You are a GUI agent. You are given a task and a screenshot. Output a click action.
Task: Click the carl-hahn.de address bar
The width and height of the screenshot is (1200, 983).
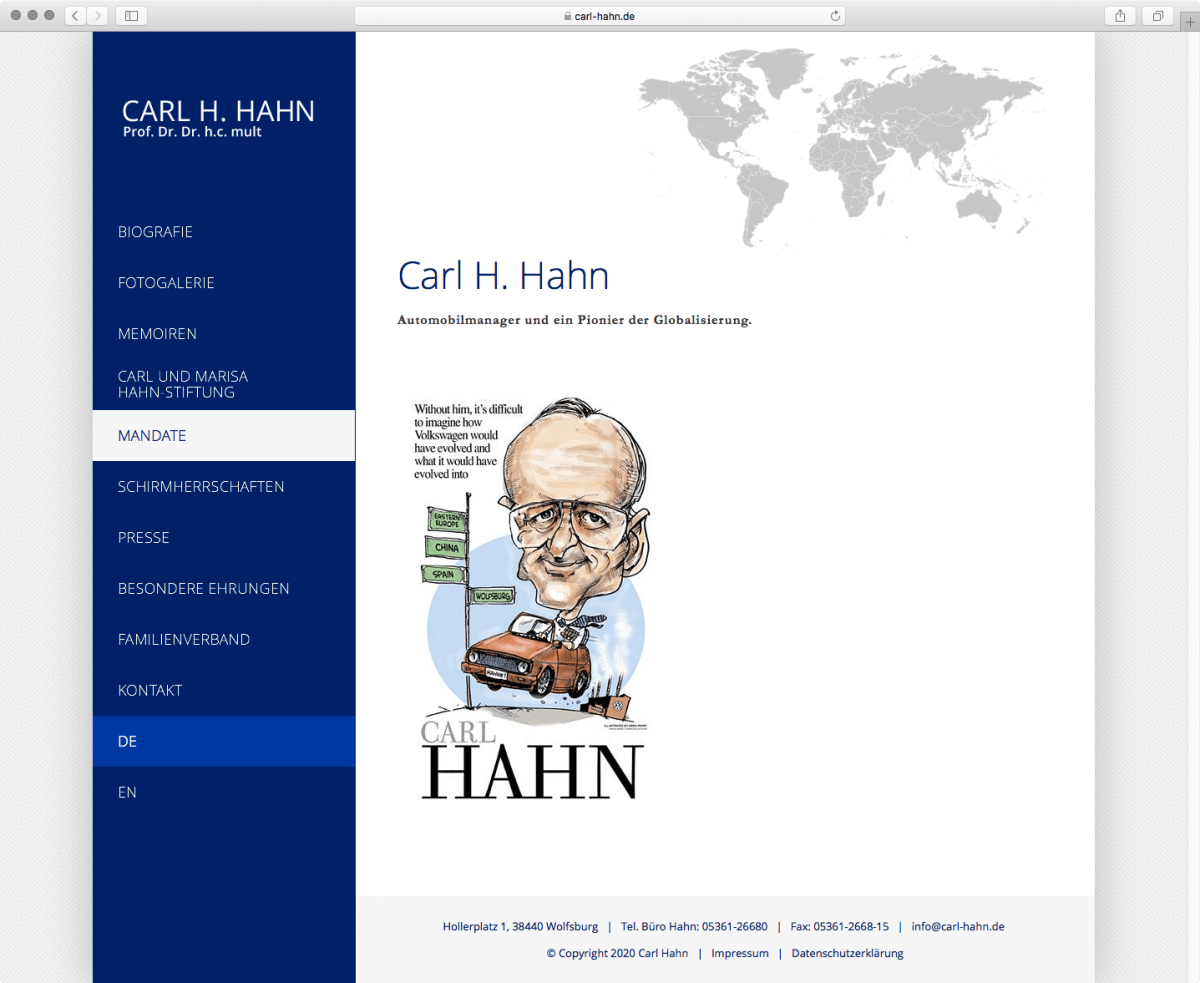600,16
